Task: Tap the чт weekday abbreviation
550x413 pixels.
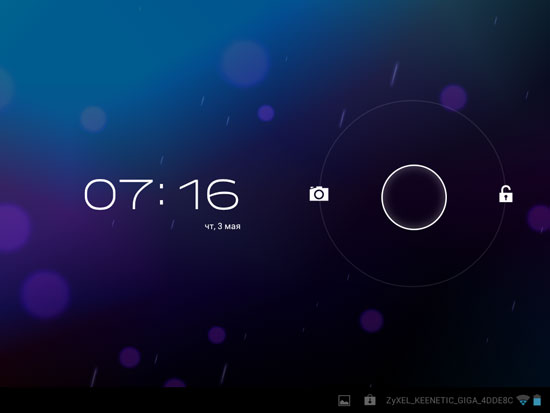Action: tap(209, 227)
